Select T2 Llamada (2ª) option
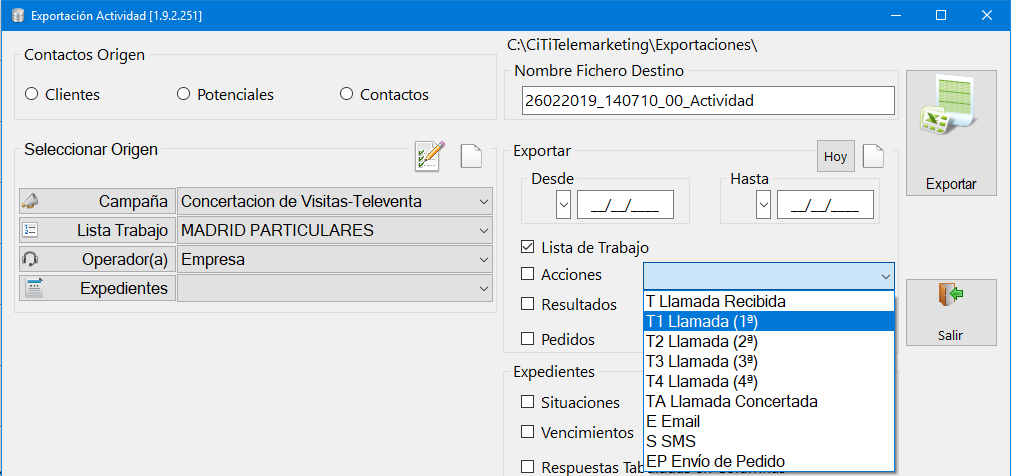This screenshot has width=1011, height=476. pos(769,341)
